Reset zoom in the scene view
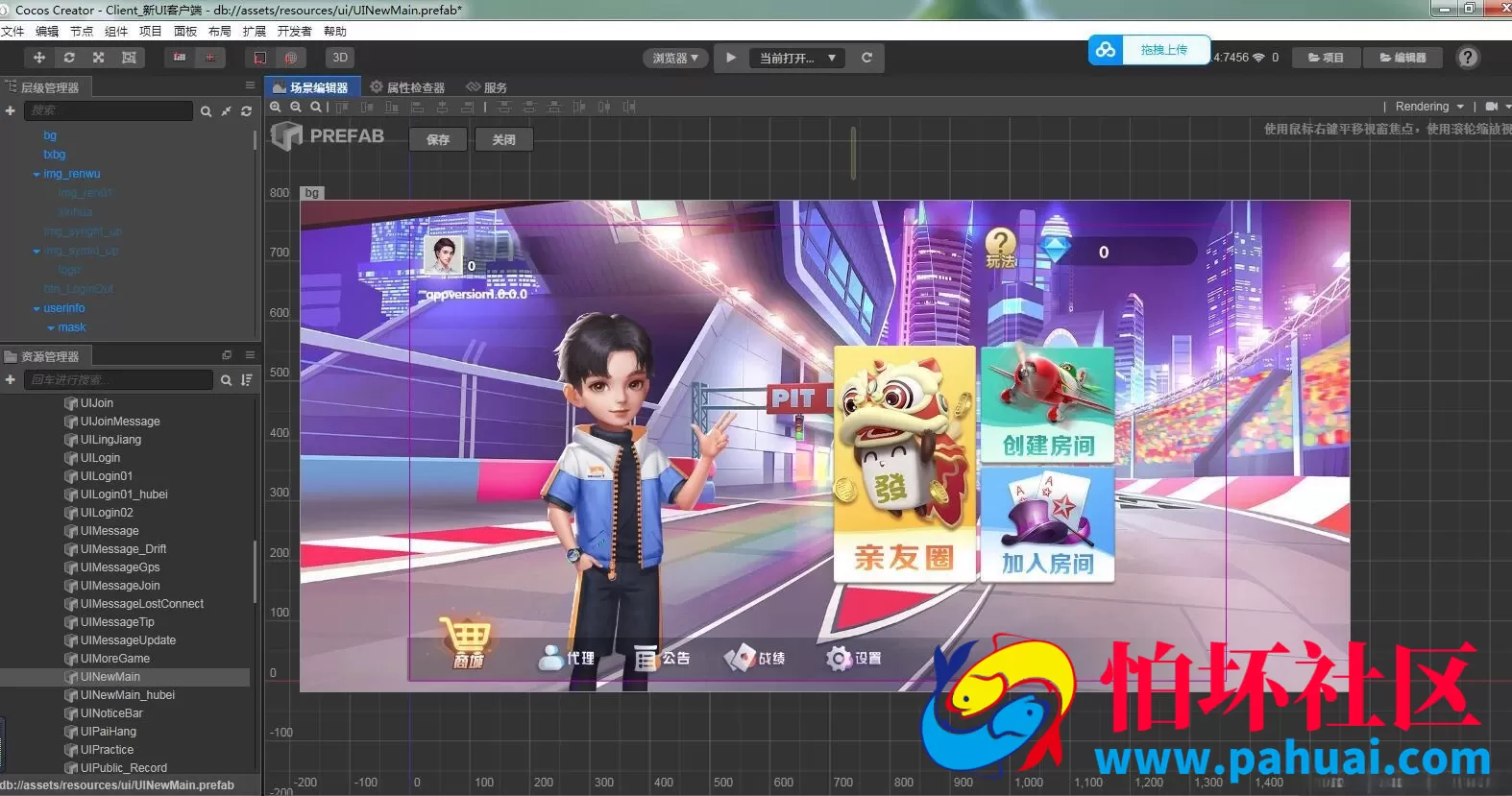 click(316, 107)
